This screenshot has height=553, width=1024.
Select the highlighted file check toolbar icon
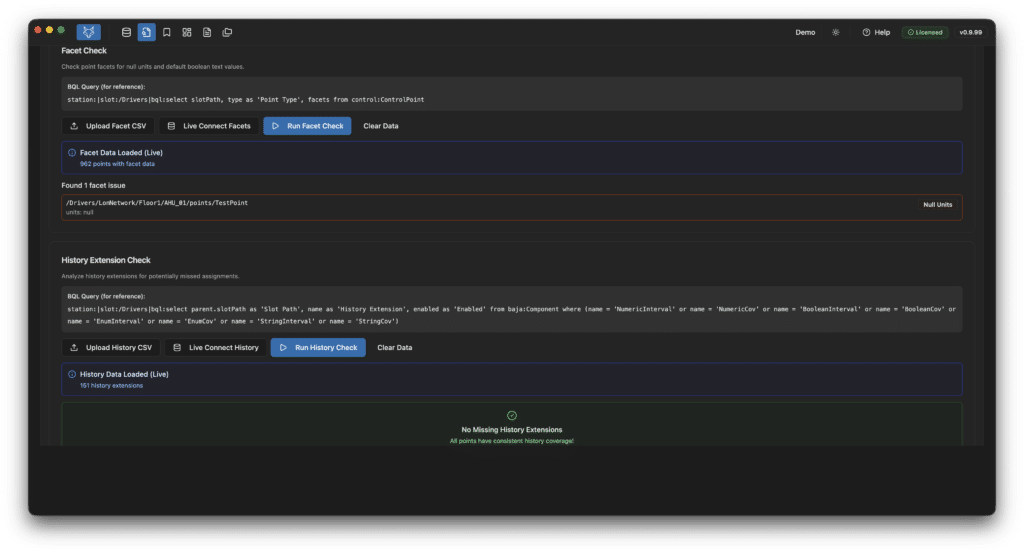click(x=146, y=32)
